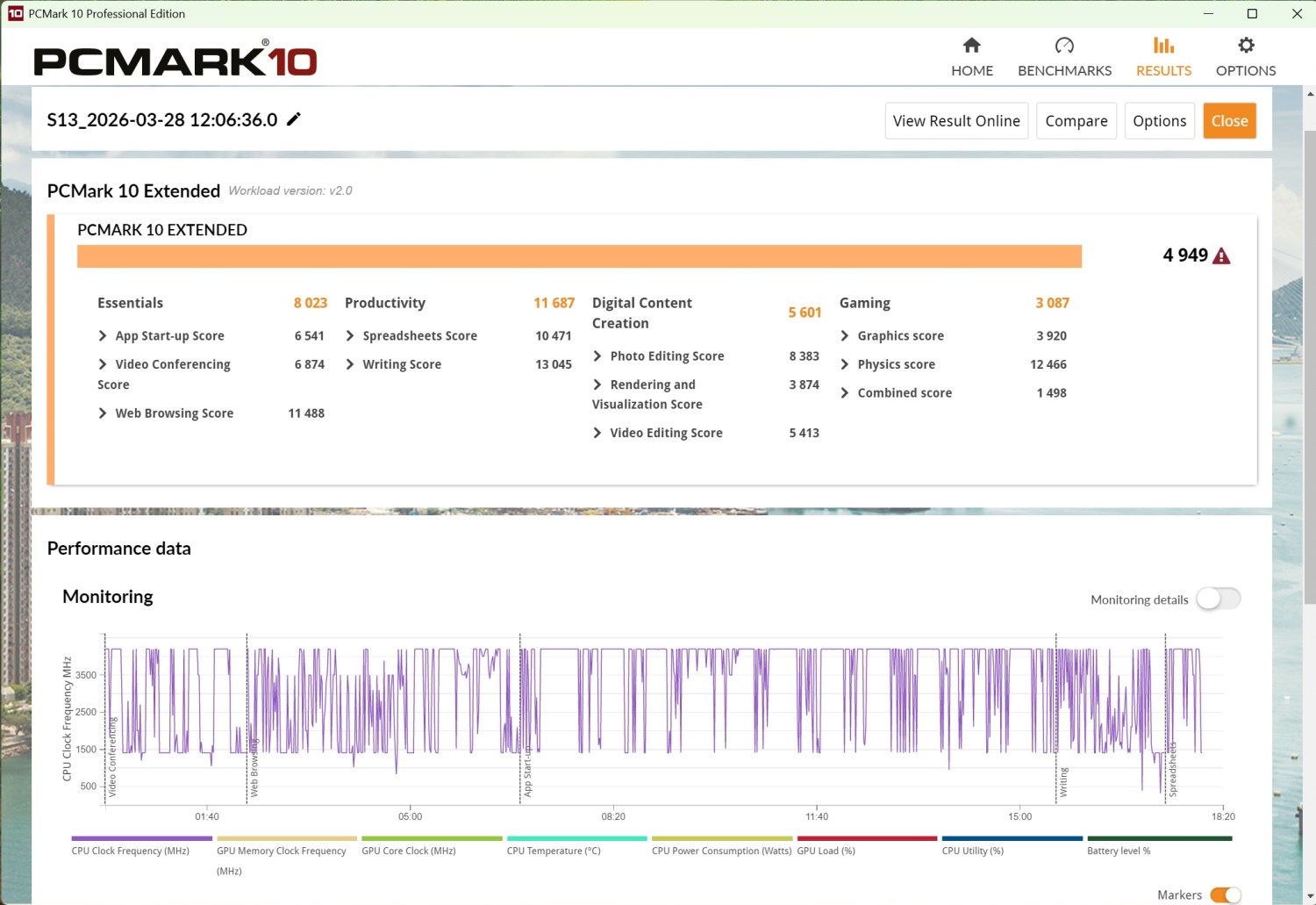Select the Results bar chart icon
1316x905 pixels.
coord(1163,46)
